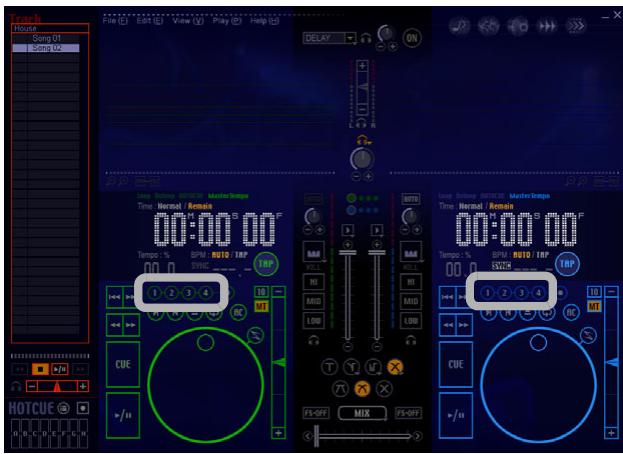Select Song 01 in the track list
Screen dimensions: 623x454
46,39
